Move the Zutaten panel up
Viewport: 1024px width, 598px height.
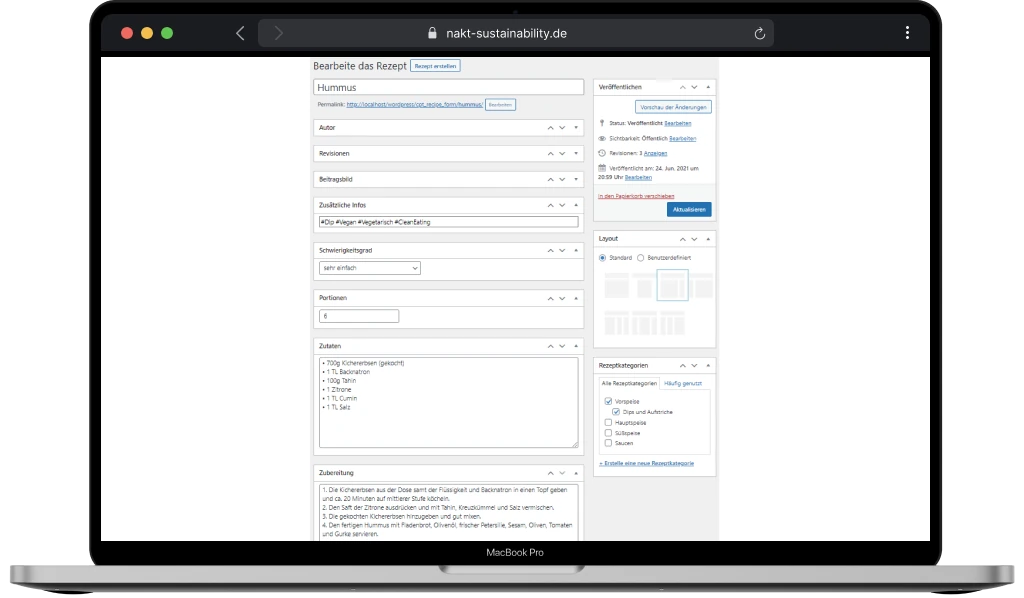coord(549,346)
